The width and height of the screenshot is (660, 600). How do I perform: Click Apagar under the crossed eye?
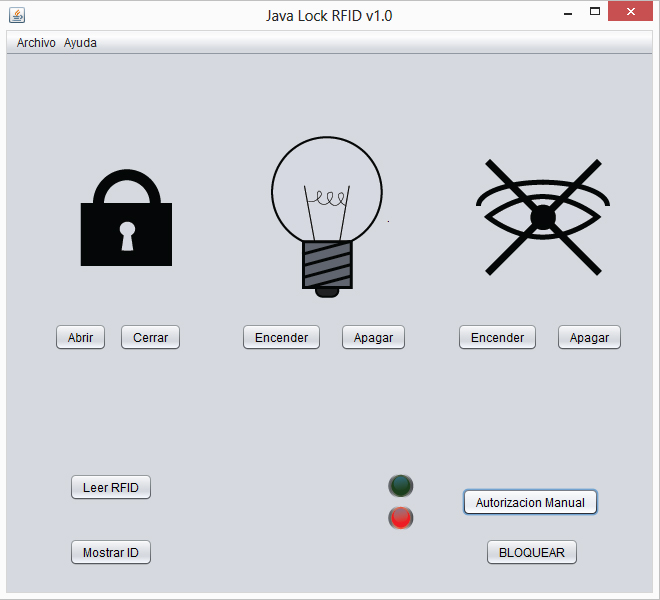tap(589, 337)
